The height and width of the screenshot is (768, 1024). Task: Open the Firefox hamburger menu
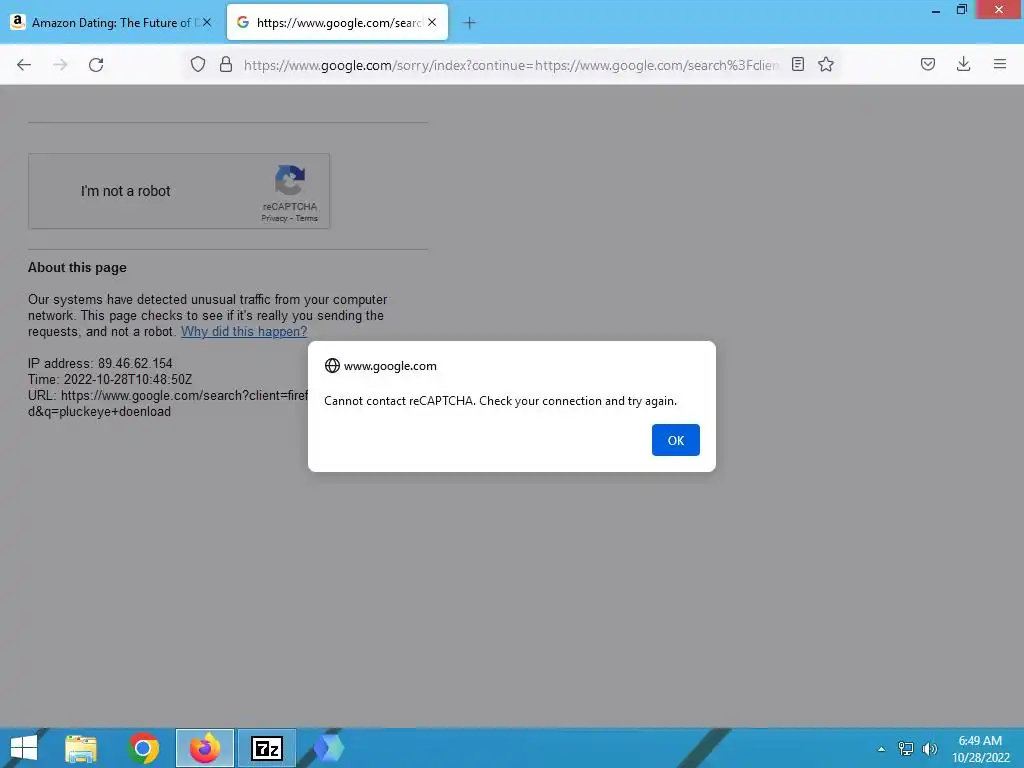[999, 64]
